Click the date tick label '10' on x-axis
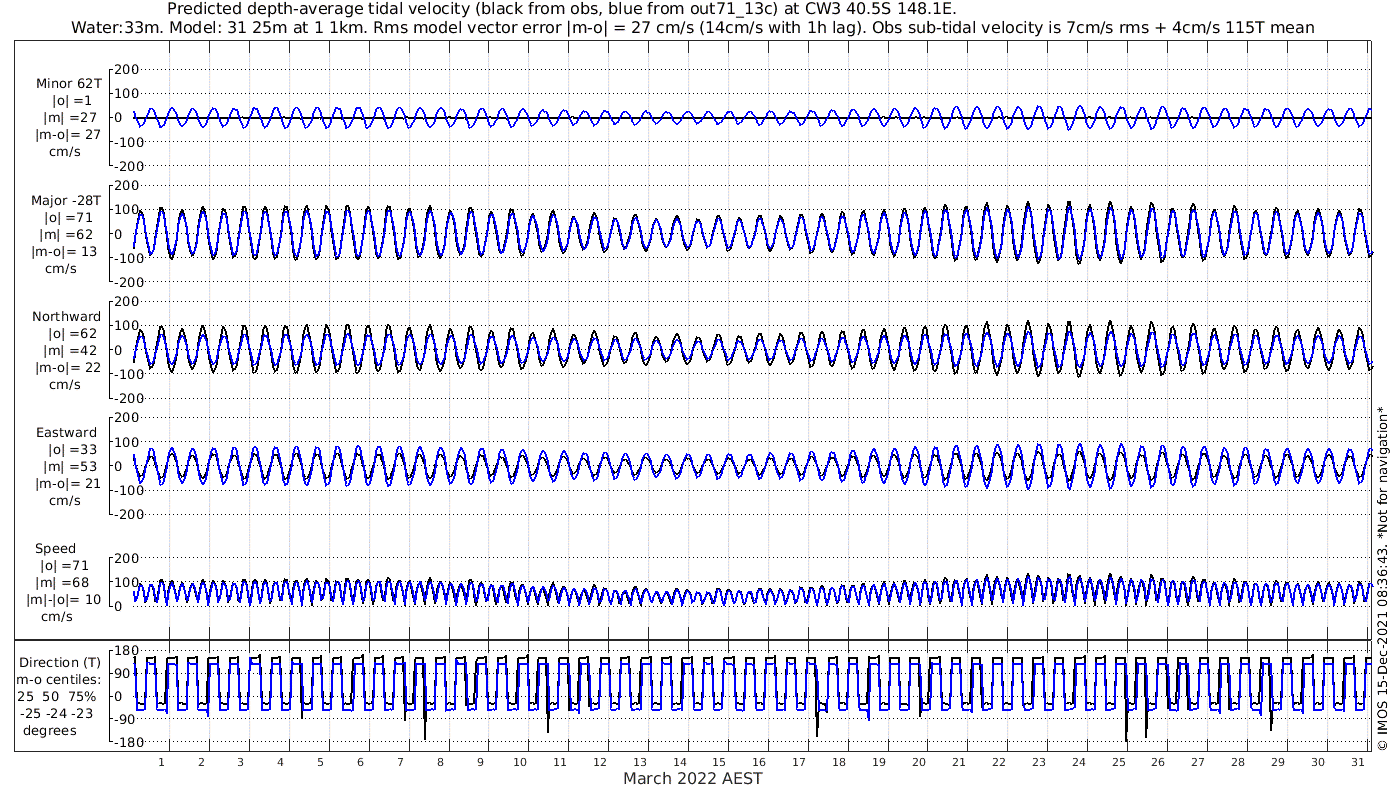 click(520, 762)
